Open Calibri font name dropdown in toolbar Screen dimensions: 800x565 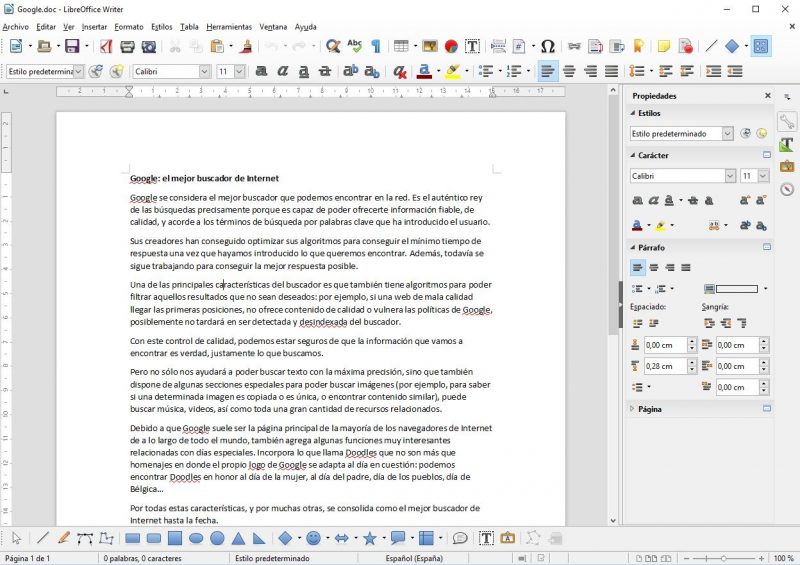click(204, 71)
